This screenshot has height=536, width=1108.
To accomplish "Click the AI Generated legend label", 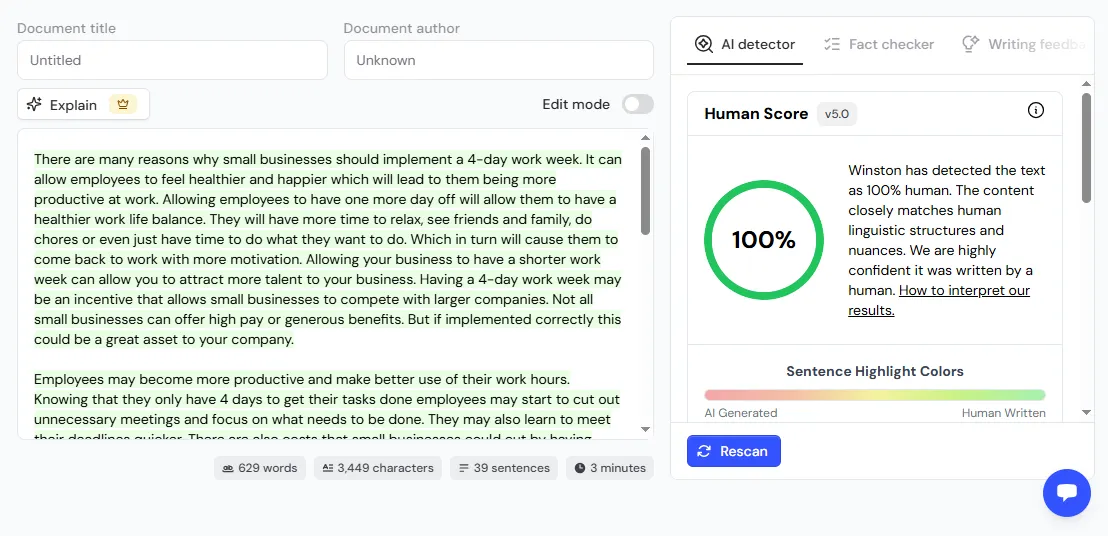I will point(741,413).
